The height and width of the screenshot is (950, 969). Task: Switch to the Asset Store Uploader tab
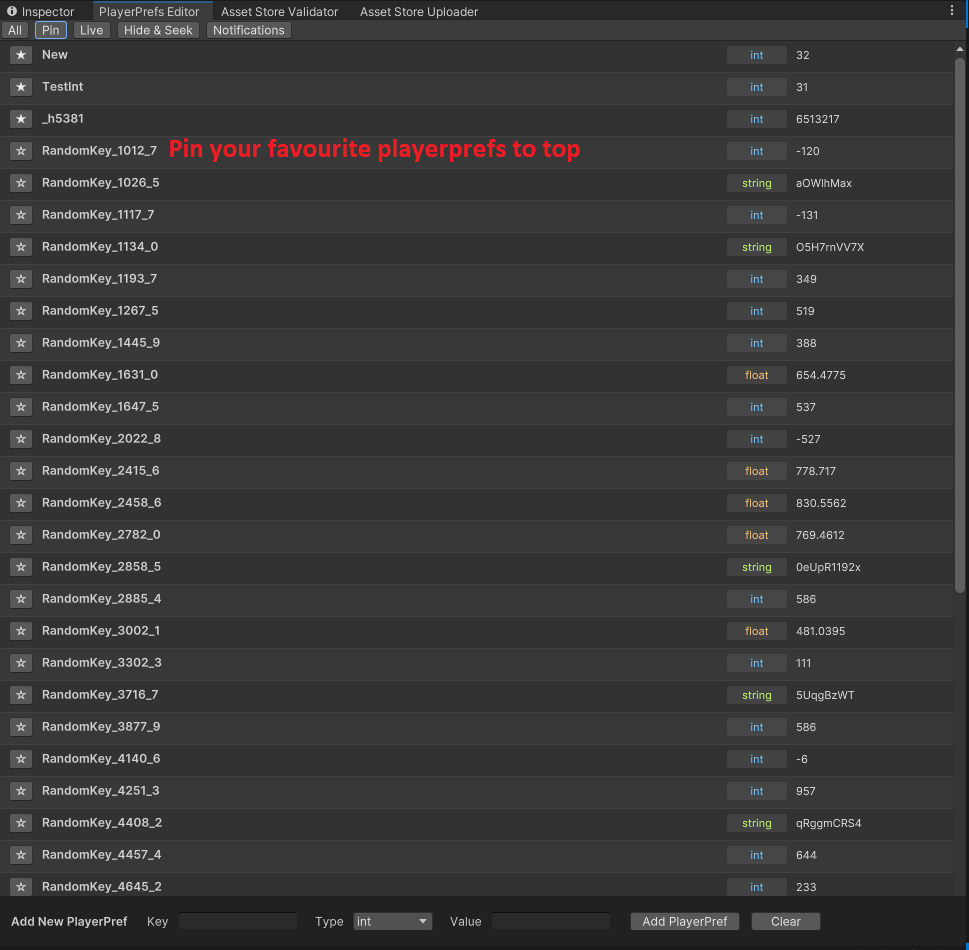click(418, 11)
